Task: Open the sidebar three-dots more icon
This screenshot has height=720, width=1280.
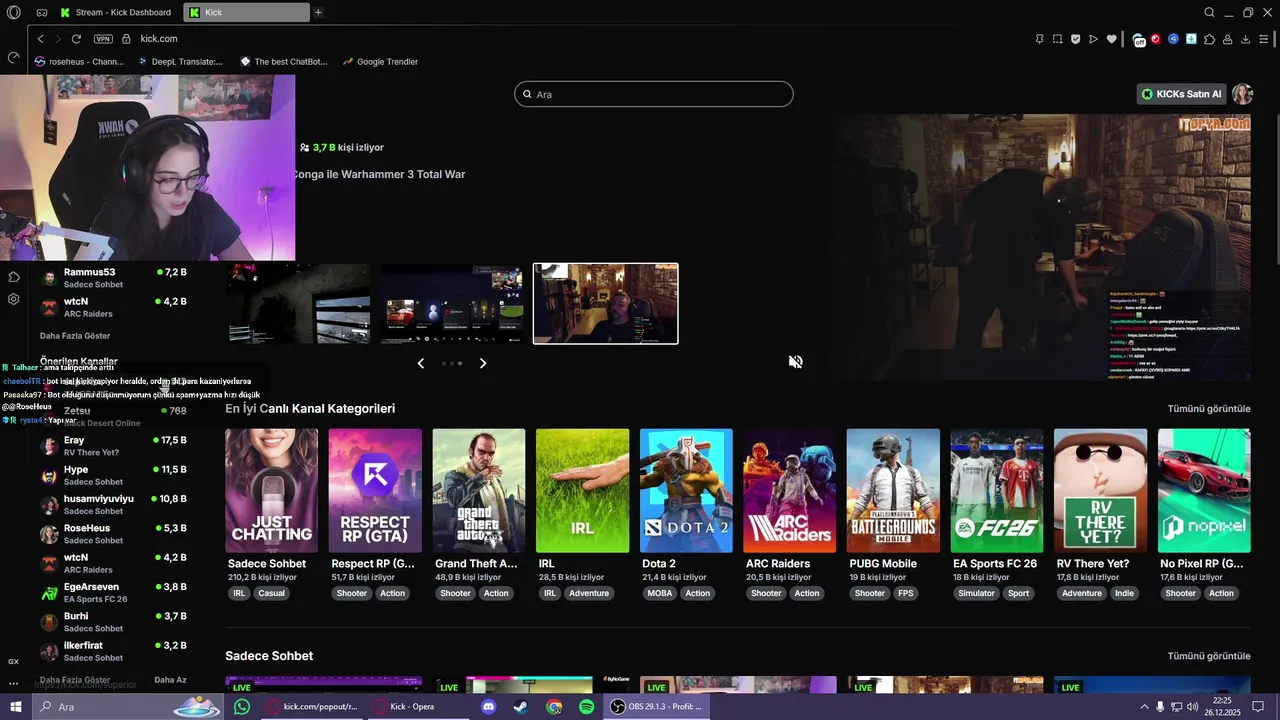Action: tap(13, 684)
